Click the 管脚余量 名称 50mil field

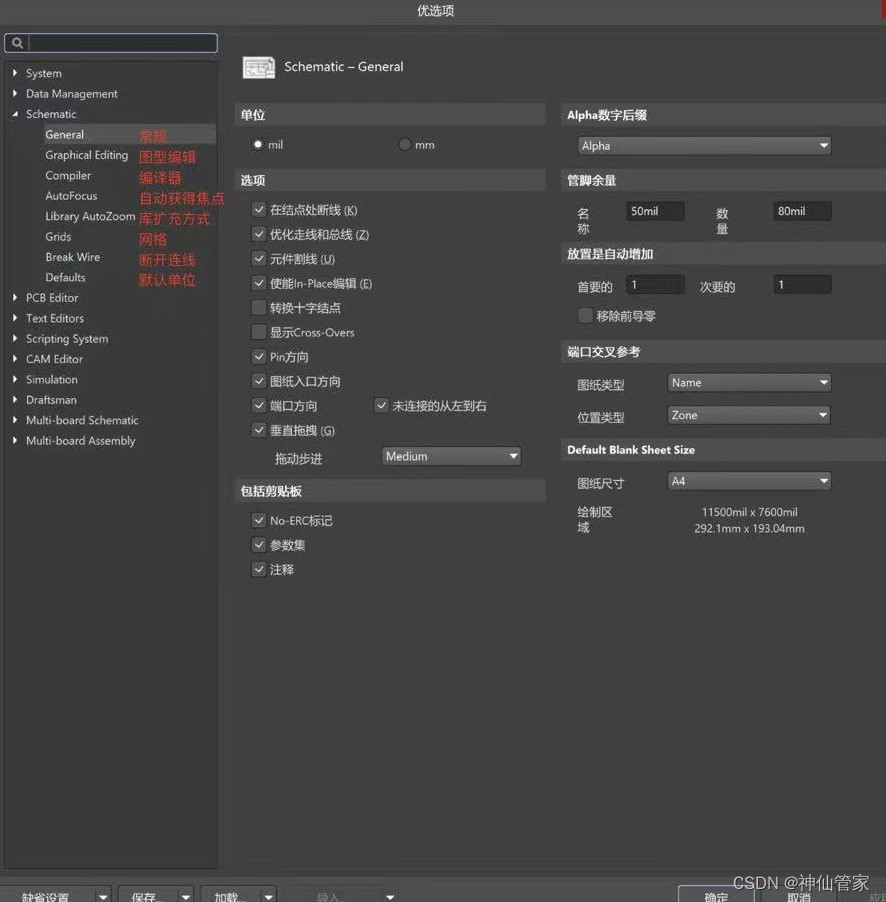pyautogui.click(x=655, y=212)
